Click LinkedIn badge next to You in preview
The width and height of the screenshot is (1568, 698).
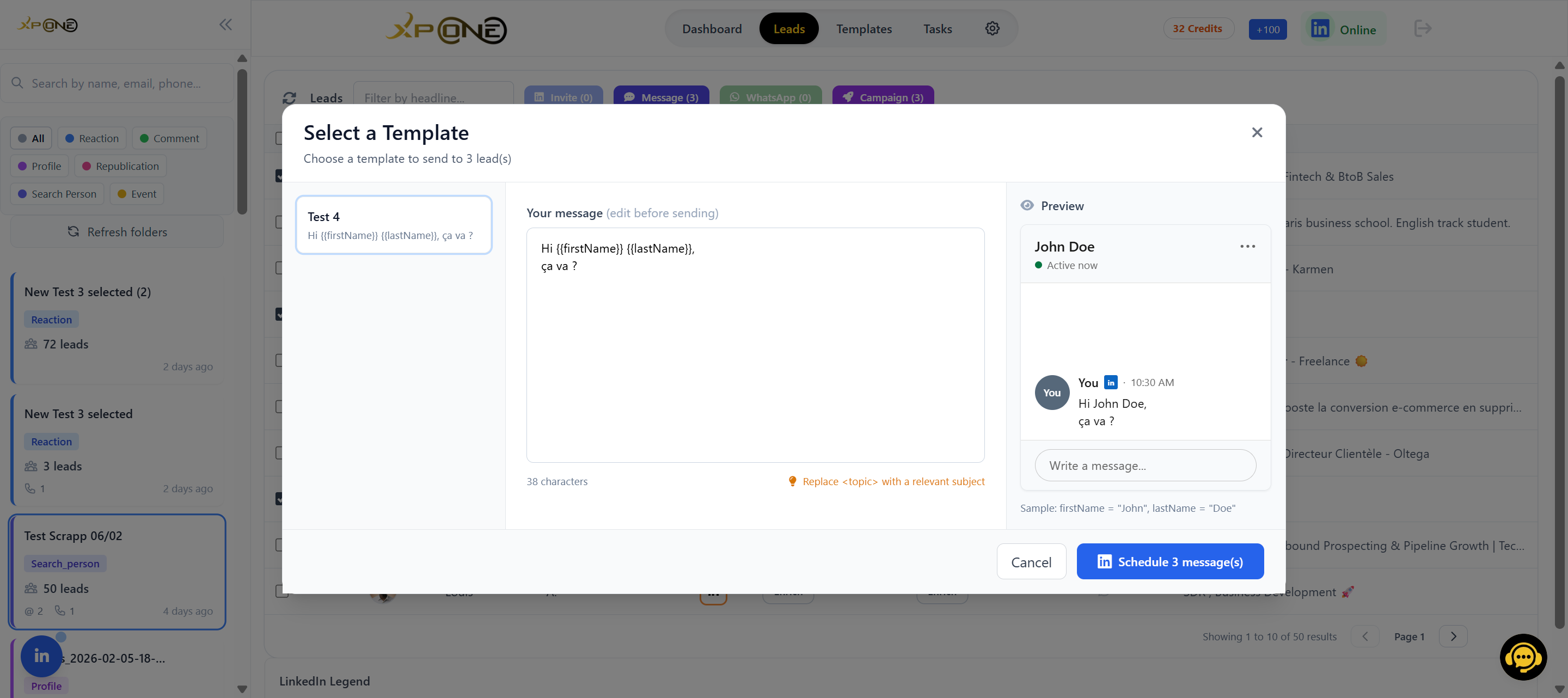click(x=1111, y=382)
